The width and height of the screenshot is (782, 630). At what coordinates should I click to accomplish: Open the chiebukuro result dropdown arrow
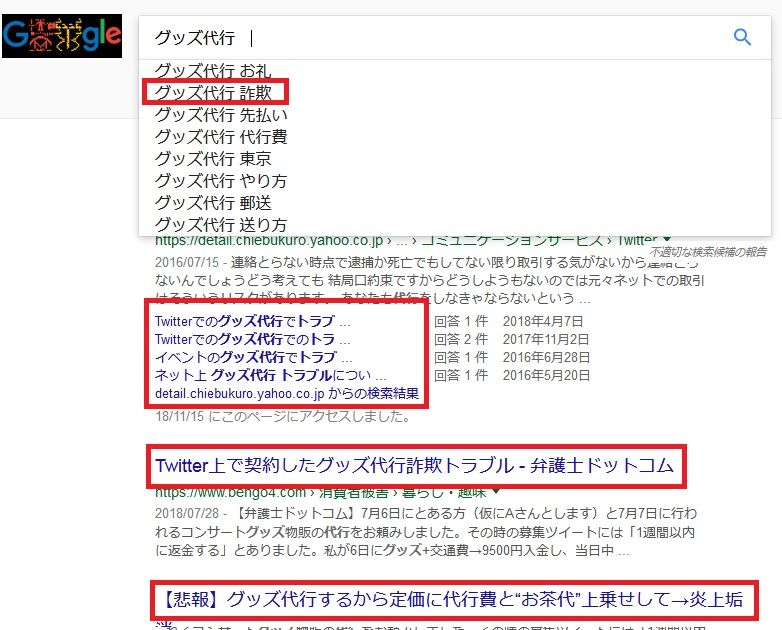[x=667, y=239]
